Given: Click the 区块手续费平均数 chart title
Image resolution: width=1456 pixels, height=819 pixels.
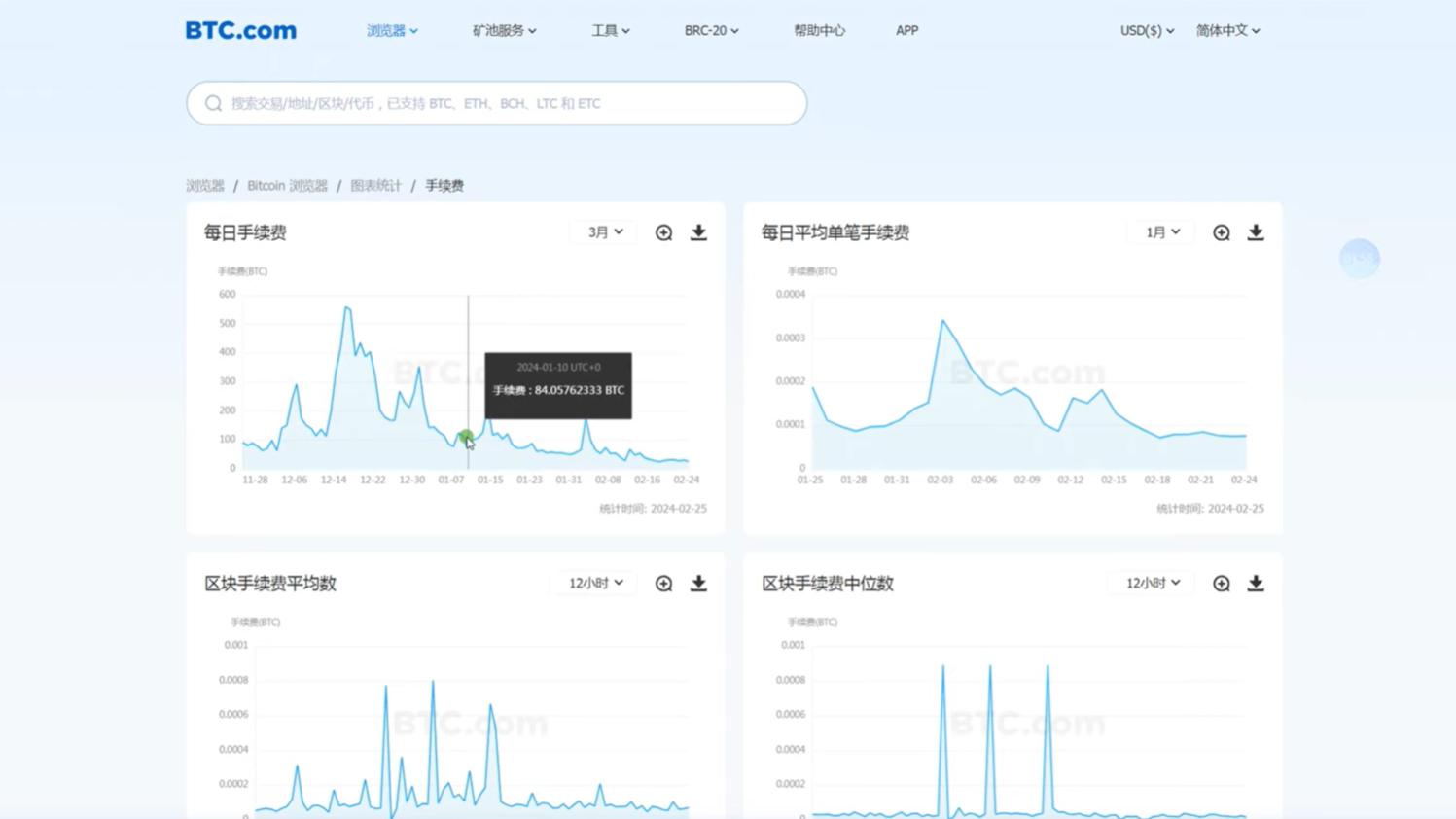Looking at the screenshot, I should pos(270,584).
